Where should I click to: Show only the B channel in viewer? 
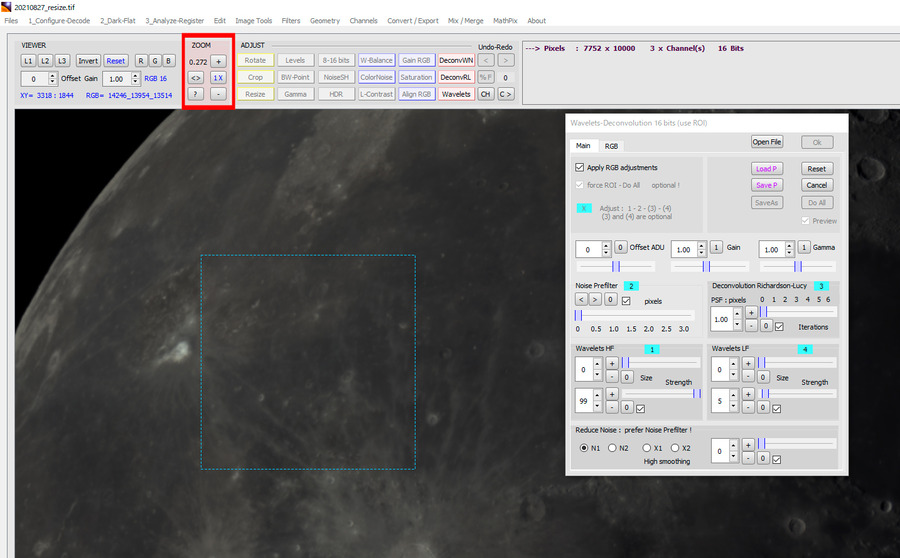[x=169, y=61]
